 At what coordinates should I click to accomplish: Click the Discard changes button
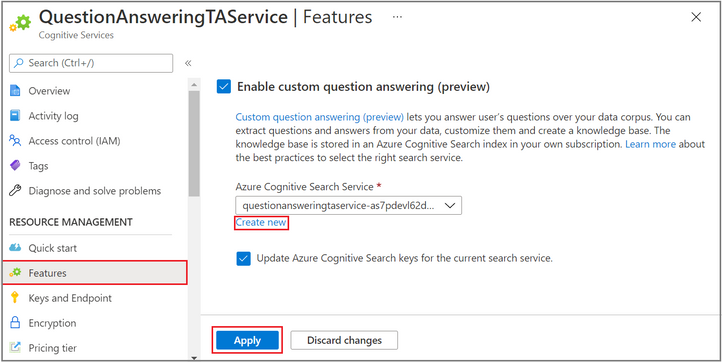[x=344, y=340]
